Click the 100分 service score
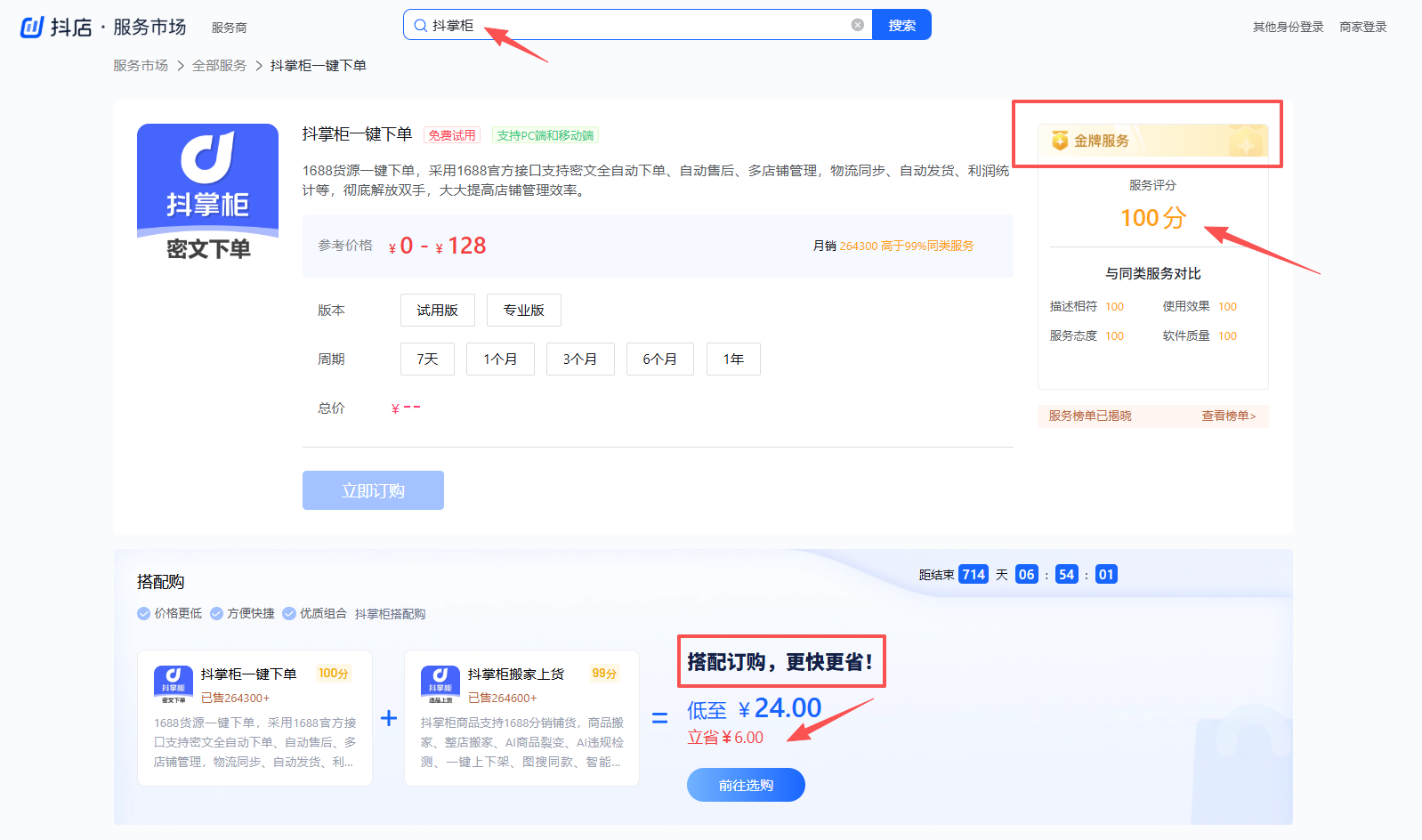 click(x=1153, y=218)
